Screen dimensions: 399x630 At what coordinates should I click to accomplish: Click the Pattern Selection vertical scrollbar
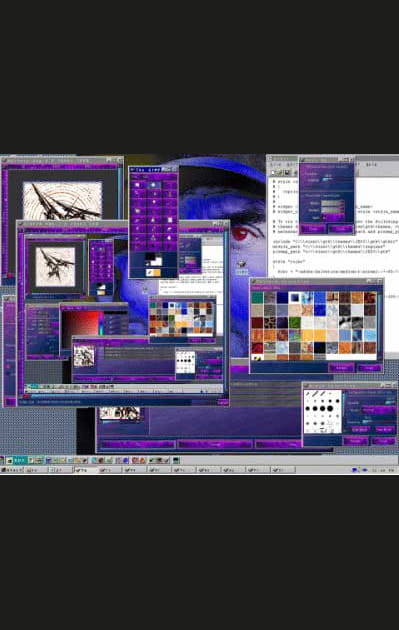380,326
